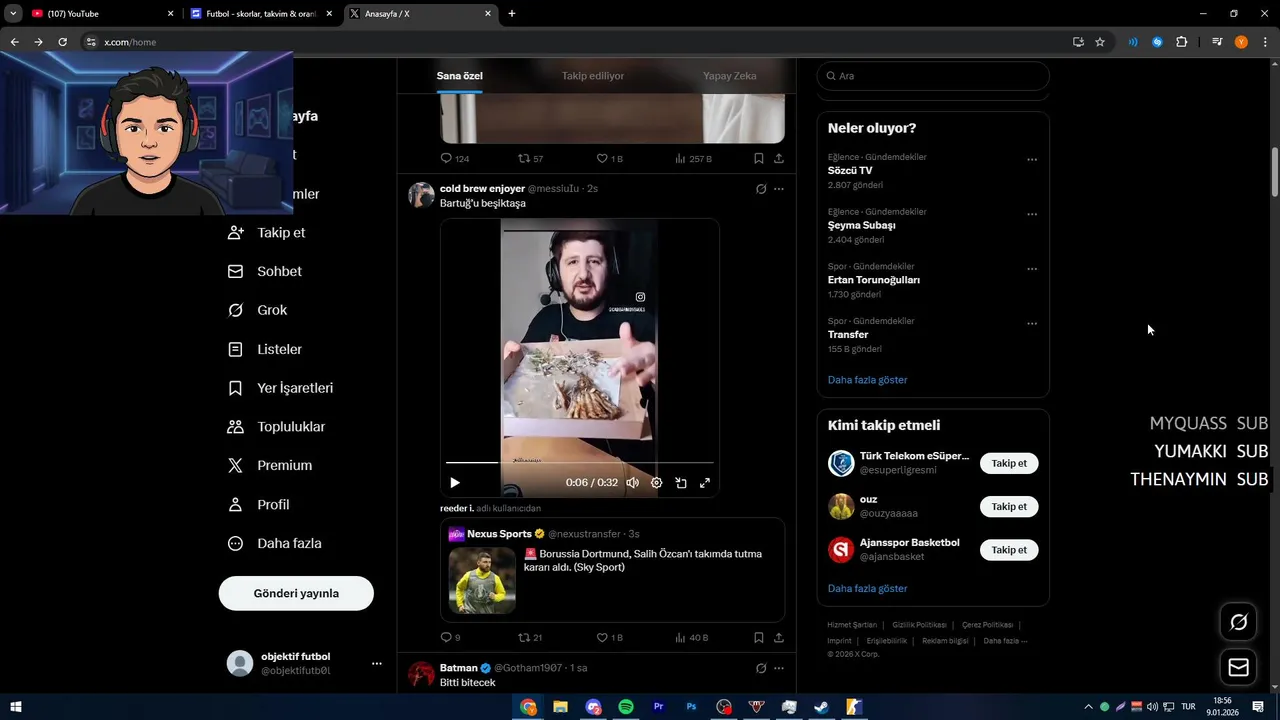Open the Chrome tab search chevron
Viewport: 1280px width, 720px height.
(13, 14)
